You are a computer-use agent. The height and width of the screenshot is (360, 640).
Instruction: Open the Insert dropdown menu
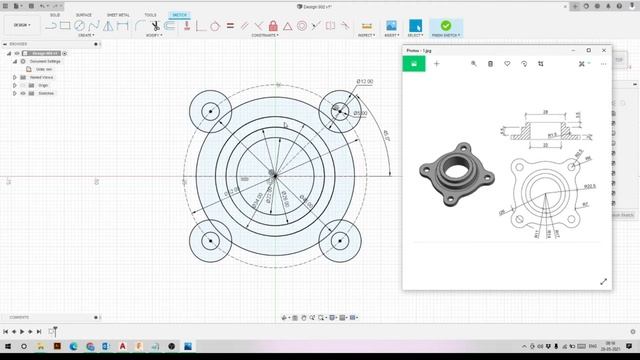pos(391,36)
